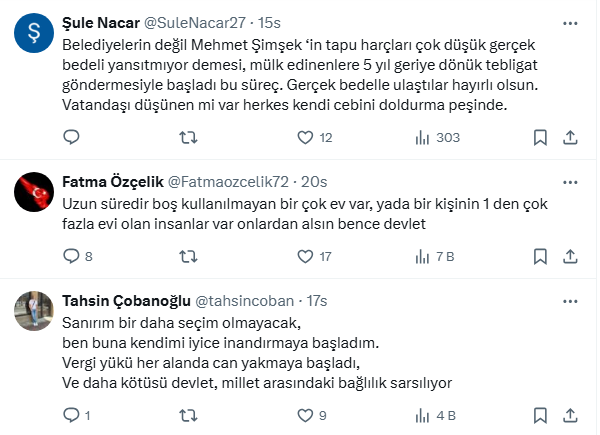Open more options on Tahsin Çobanoğlu's tweet
The height and width of the screenshot is (435, 600).
pos(570,300)
